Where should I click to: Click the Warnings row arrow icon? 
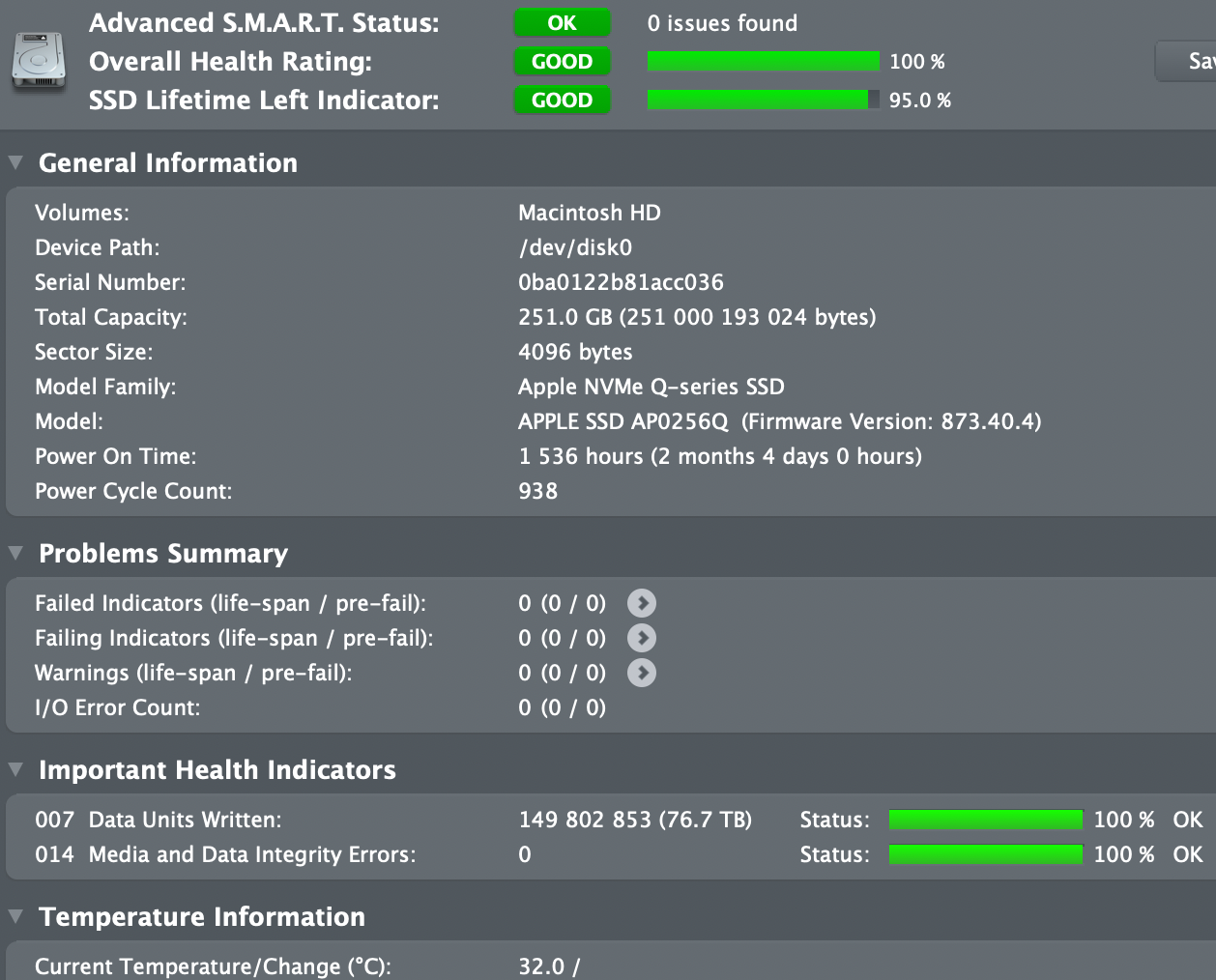[x=641, y=673]
